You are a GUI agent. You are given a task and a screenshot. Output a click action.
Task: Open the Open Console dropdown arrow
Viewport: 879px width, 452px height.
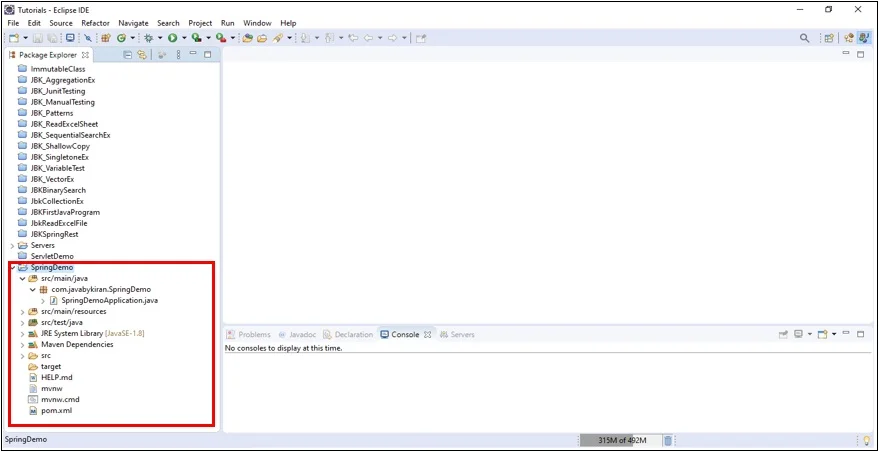[x=834, y=334]
